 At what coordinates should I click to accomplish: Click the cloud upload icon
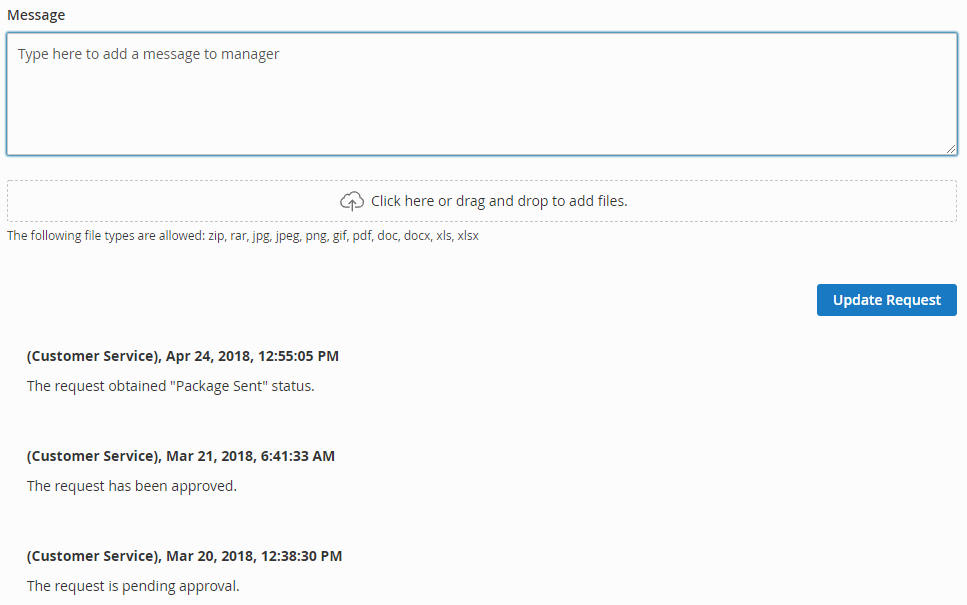(352, 201)
